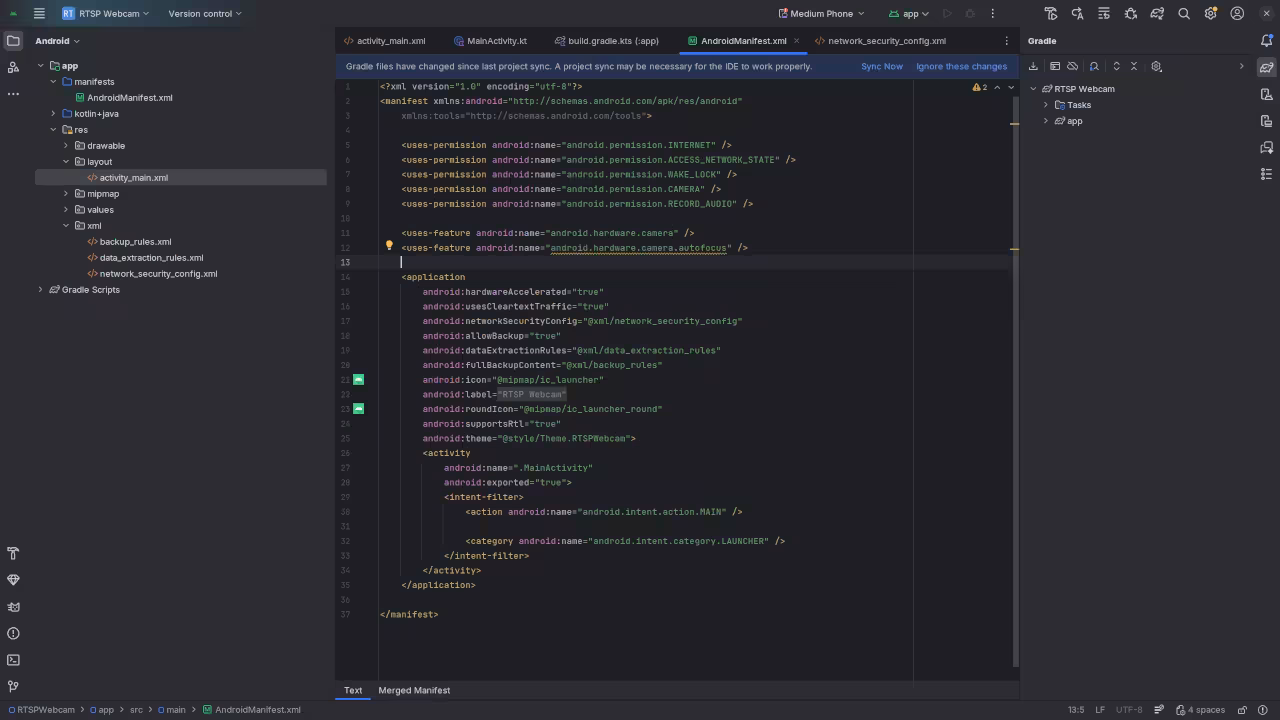1280x720 pixels.
Task: Open the Git tool window
Action: point(13,686)
